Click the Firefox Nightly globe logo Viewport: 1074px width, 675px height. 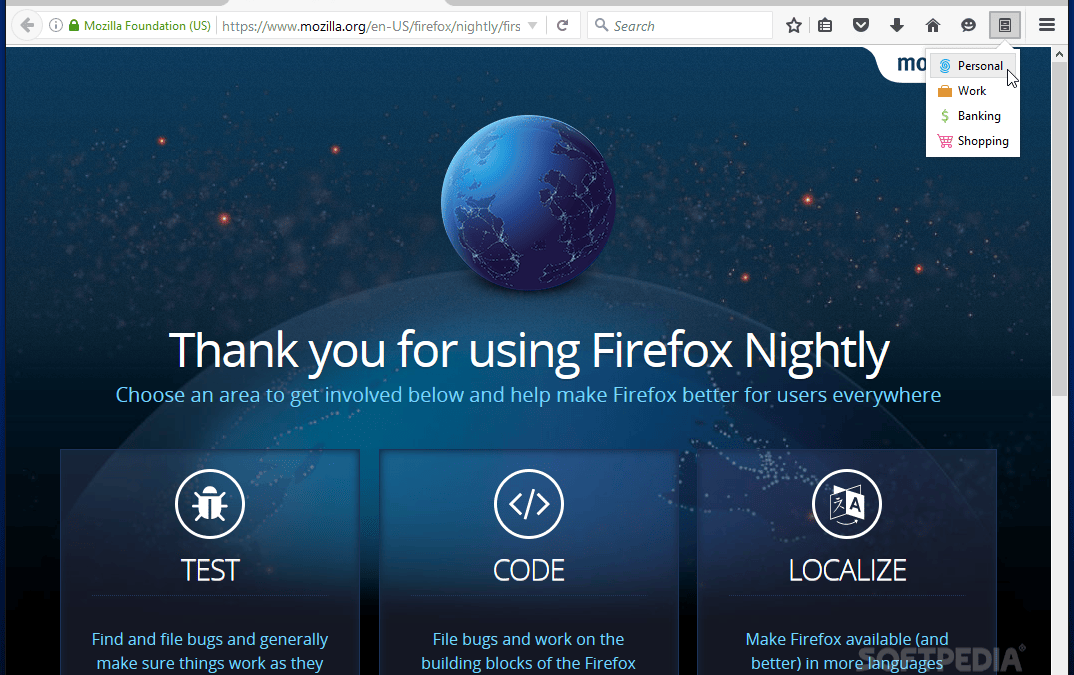[x=528, y=202]
